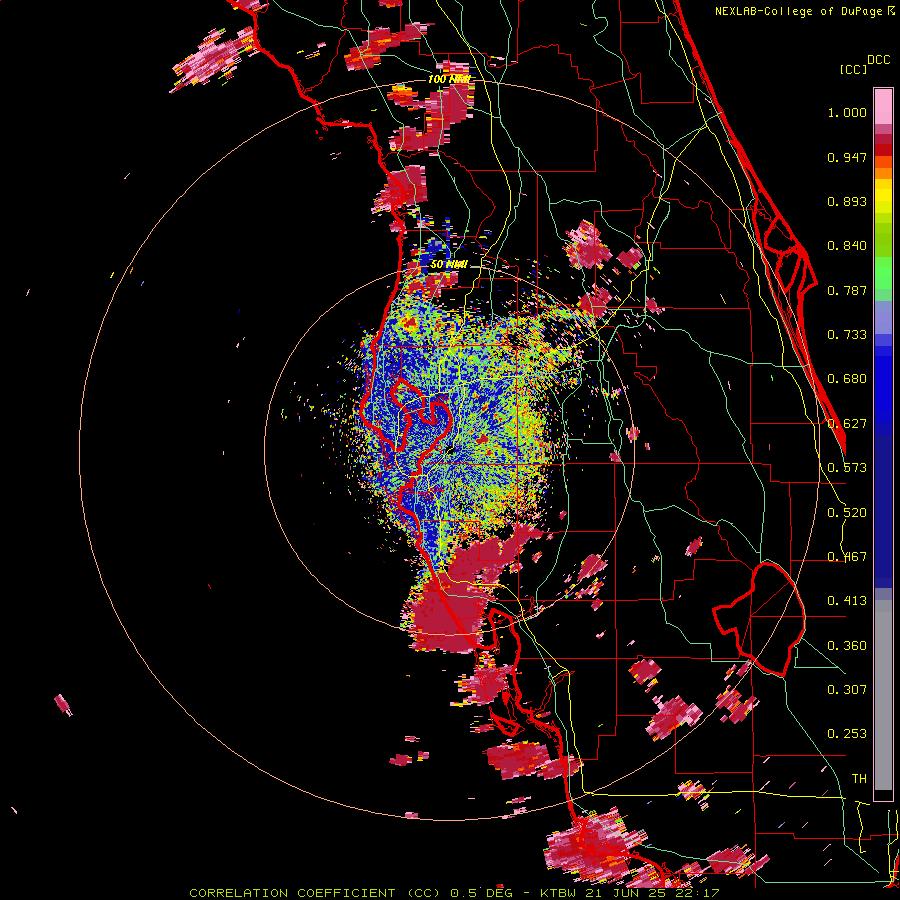The width and height of the screenshot is (900, 900).
Task: Click the "0.573" scale value
Action: click(847, 468)
